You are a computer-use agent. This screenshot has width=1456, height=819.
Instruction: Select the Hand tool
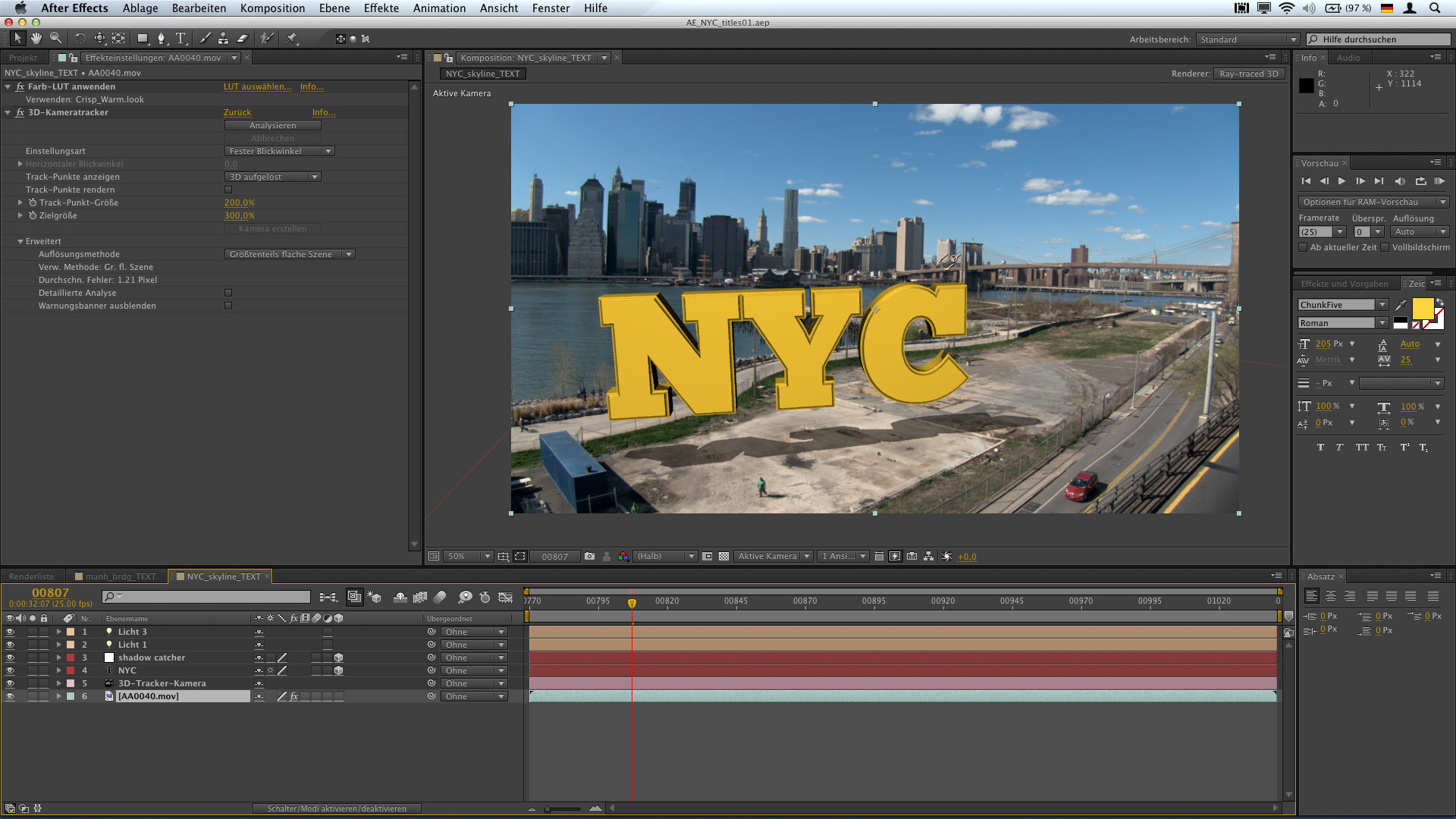pos(36,38)
